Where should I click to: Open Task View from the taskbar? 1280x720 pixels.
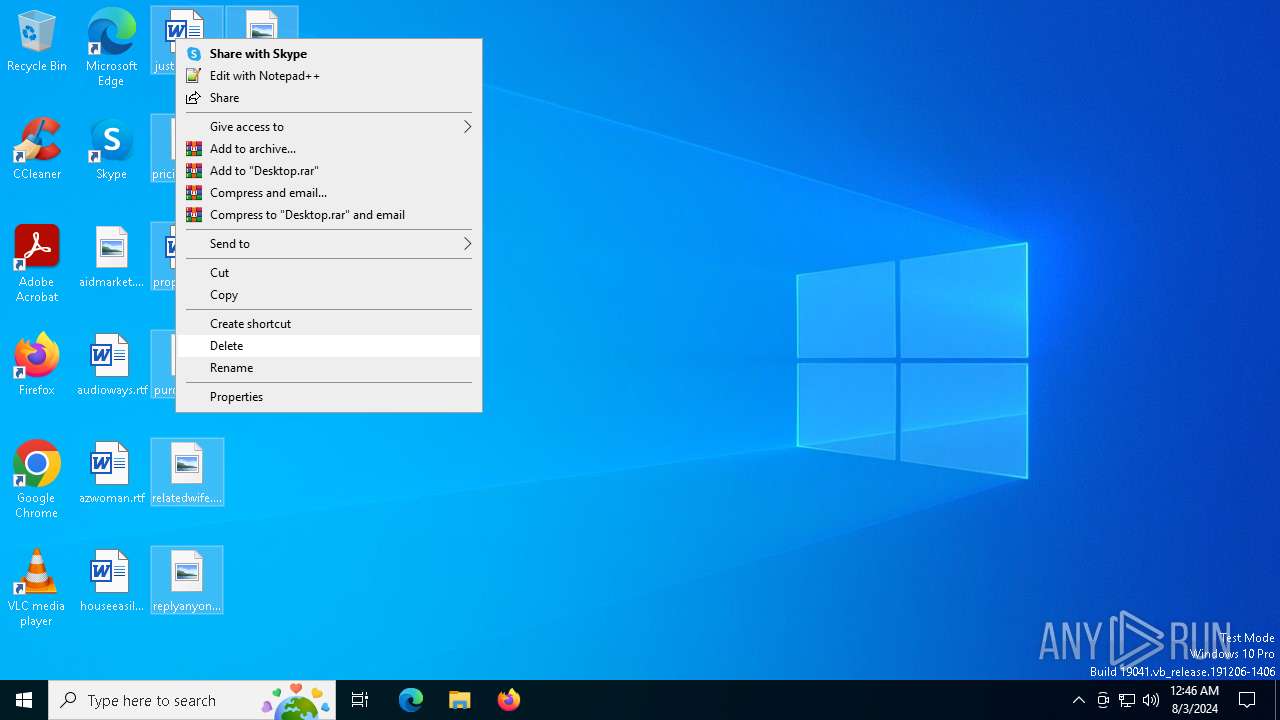pos(360,700)
